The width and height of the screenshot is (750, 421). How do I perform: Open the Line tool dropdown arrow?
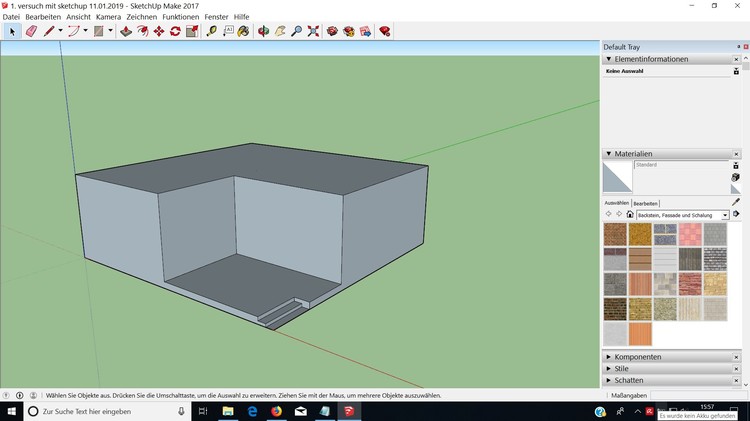click(x=60, y=31)
